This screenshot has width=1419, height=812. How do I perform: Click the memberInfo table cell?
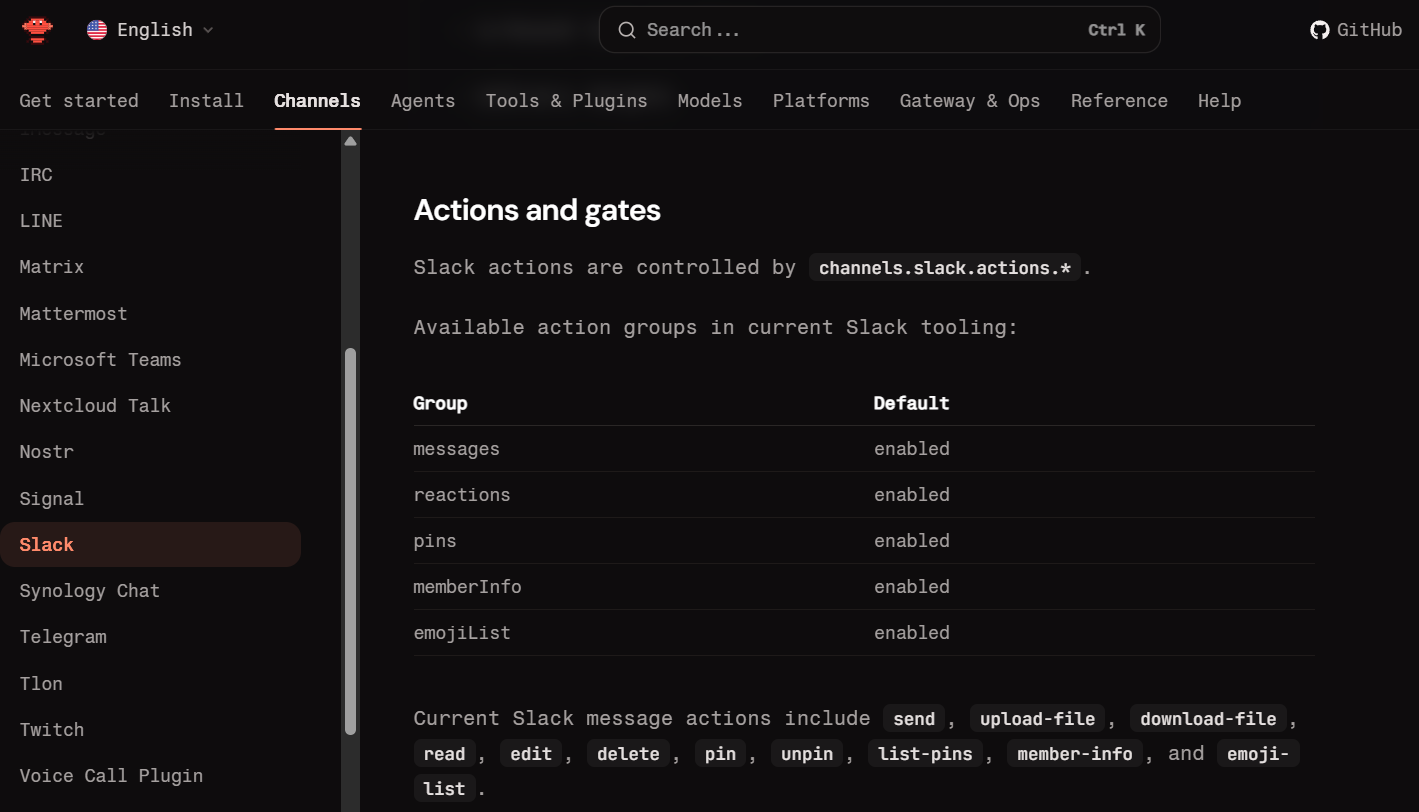tap(467, 587)
